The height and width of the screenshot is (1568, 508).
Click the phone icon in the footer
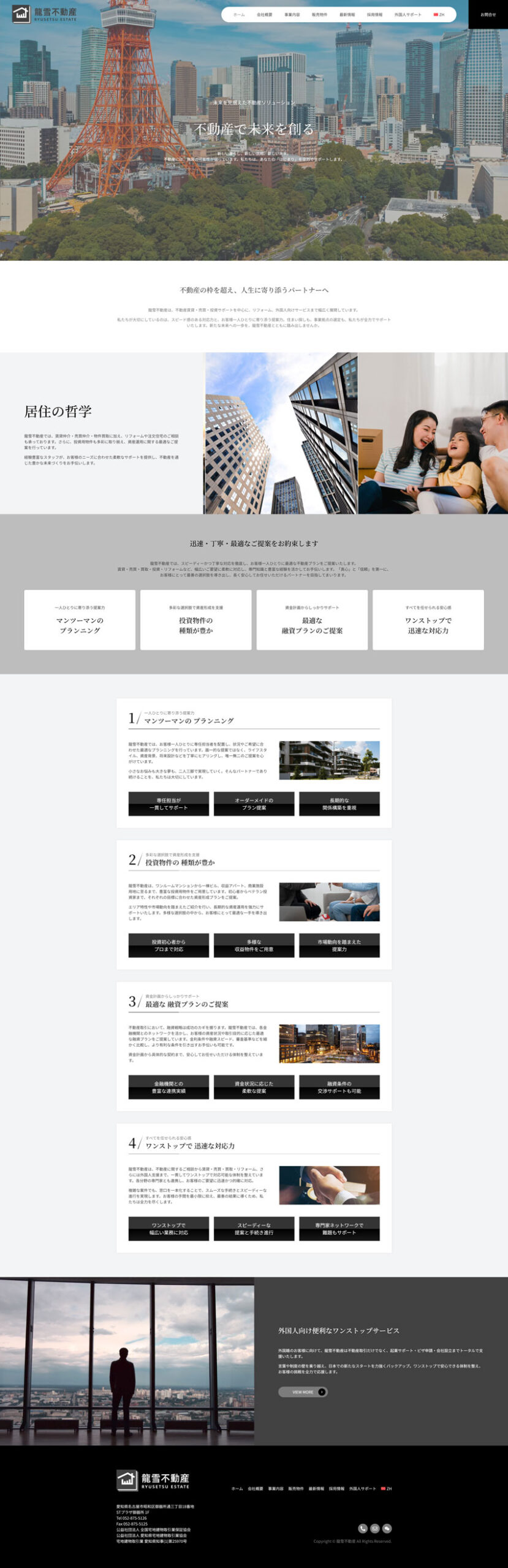pos(363,1528)
